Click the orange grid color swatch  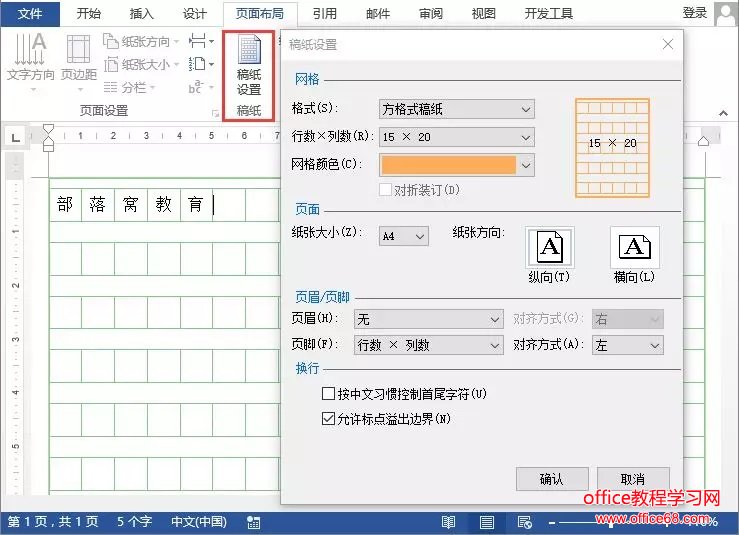click(449, 165)
